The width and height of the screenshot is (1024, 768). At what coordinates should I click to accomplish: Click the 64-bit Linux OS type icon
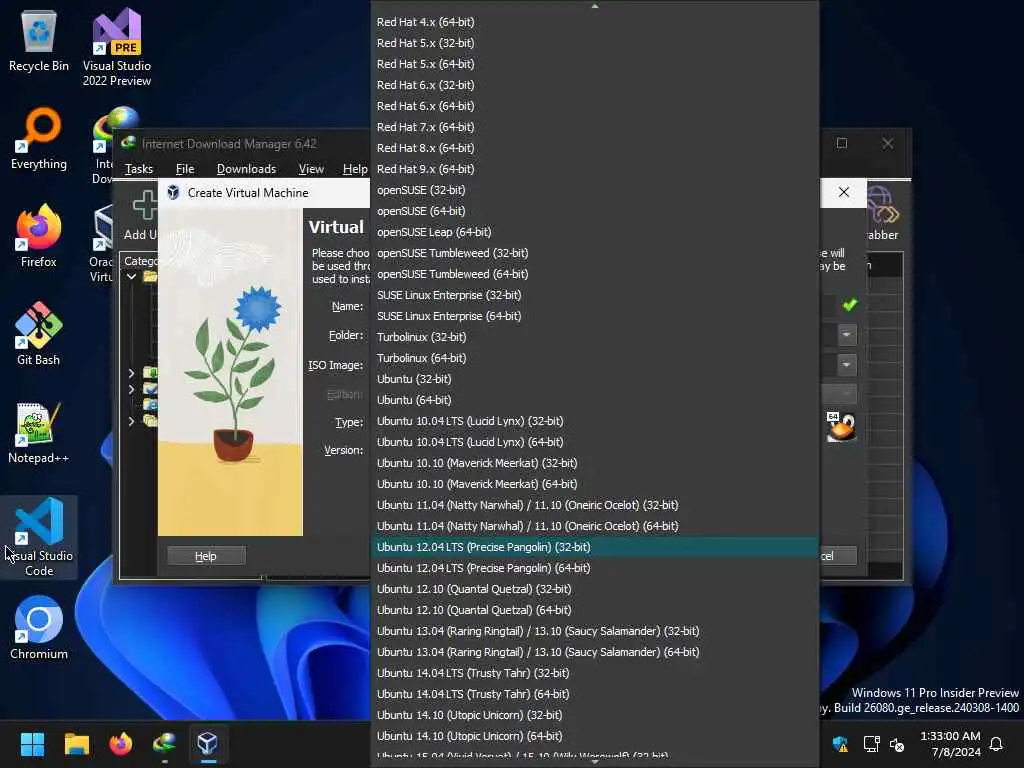tap(840, 427)
